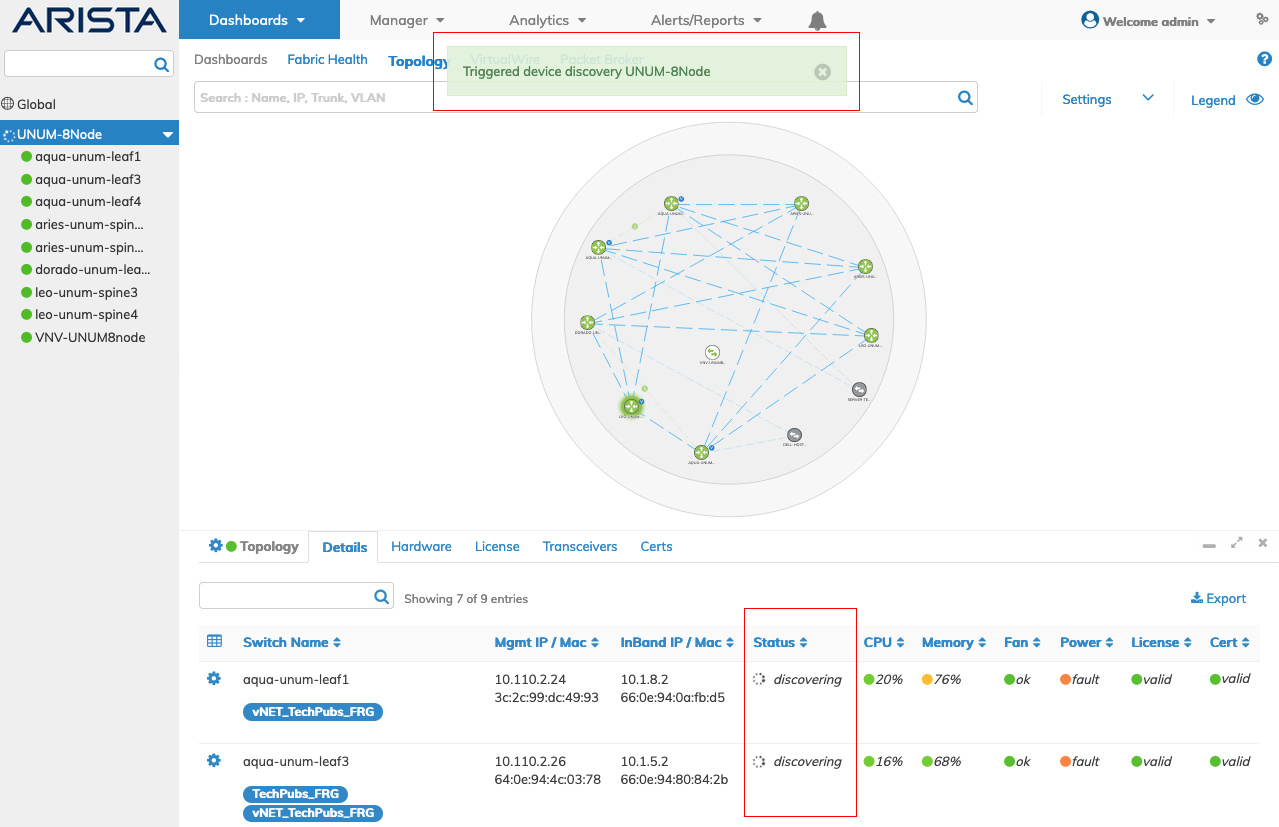Expand the Settings dropdown chevron

coord(1148,98)
